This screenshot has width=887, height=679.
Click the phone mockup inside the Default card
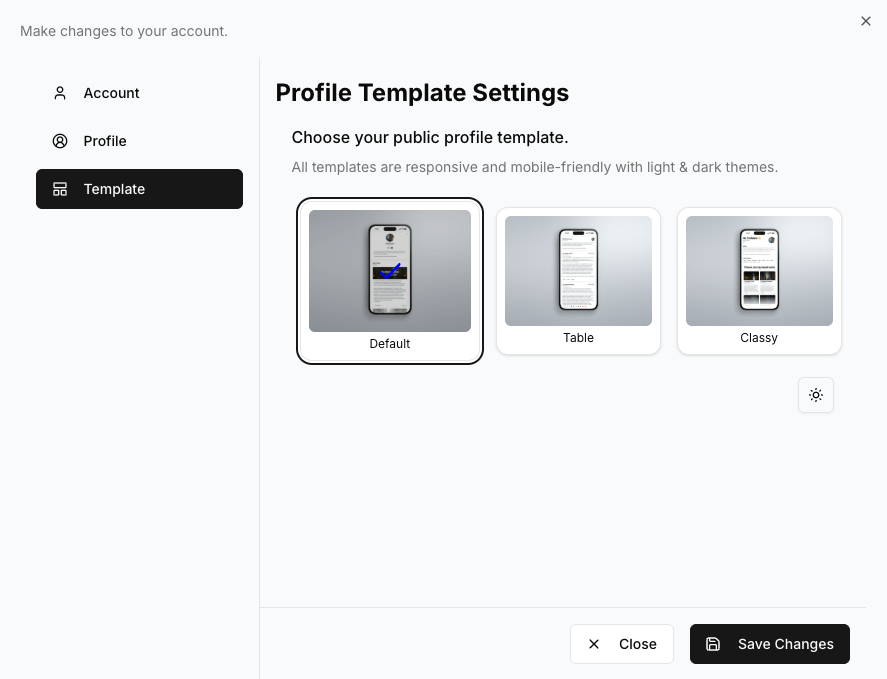[x=389, y=270]
